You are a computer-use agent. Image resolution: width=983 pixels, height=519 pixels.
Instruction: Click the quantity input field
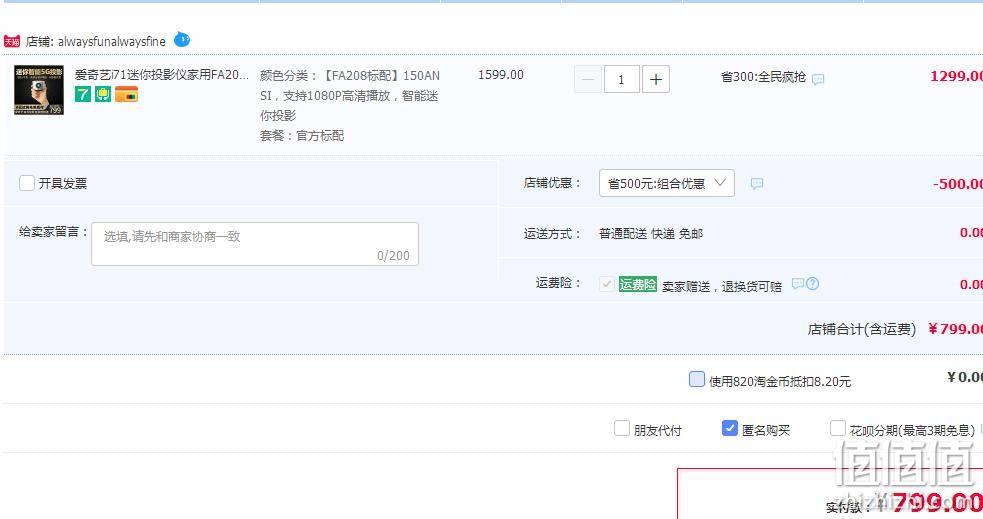tap(621, 79)
